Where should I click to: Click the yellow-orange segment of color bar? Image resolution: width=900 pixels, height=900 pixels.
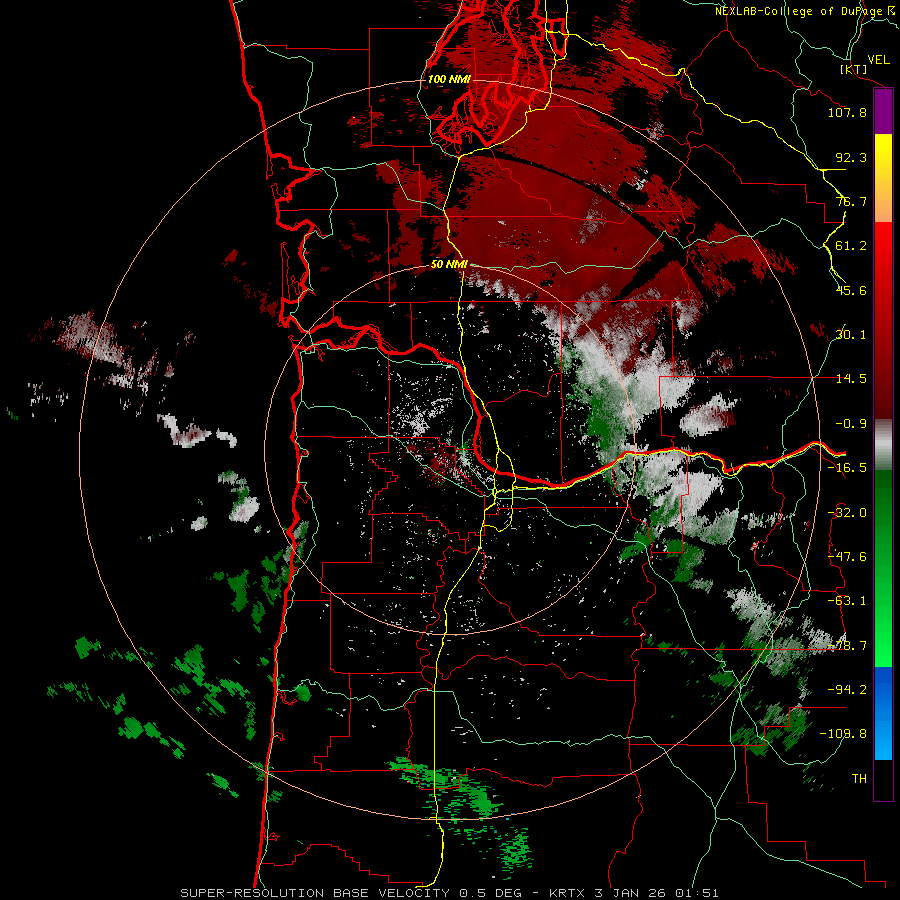tap(883, 178)
